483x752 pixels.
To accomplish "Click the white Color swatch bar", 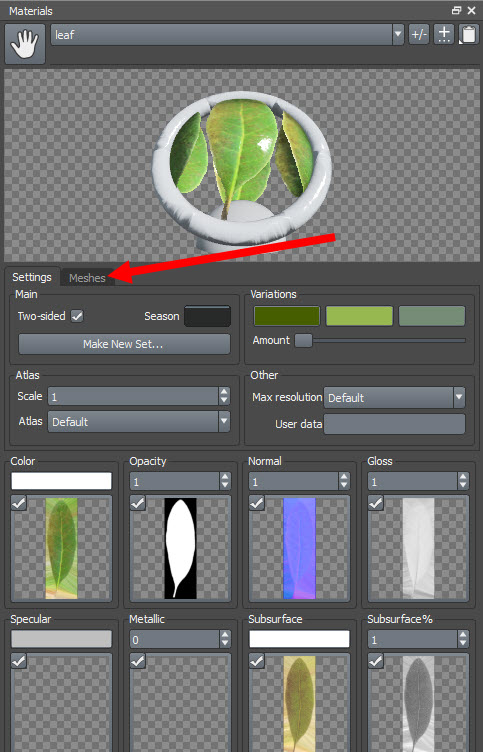I will [61, 481].
